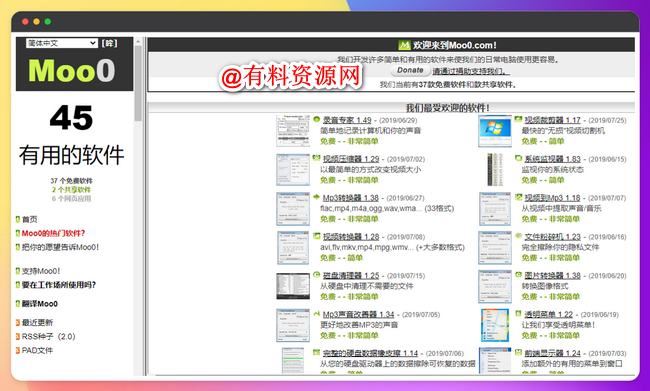Viewport: 650px width, 391px height.
Task: Click 图片转换器 screenshot thumbnail
Action: coord(495,286)
